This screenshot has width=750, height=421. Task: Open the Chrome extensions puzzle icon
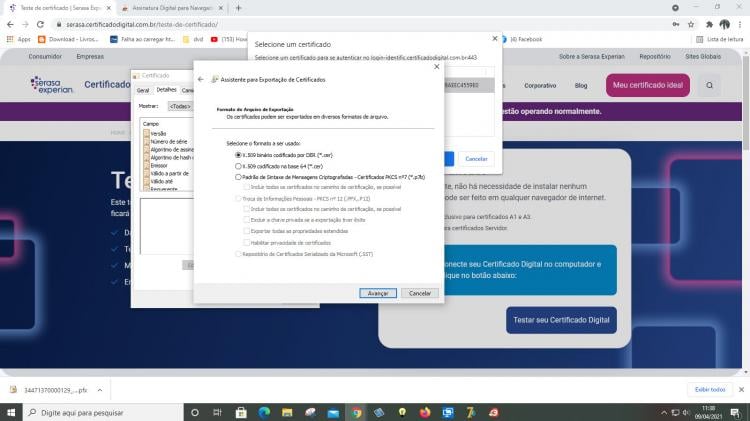coord(709,24)
